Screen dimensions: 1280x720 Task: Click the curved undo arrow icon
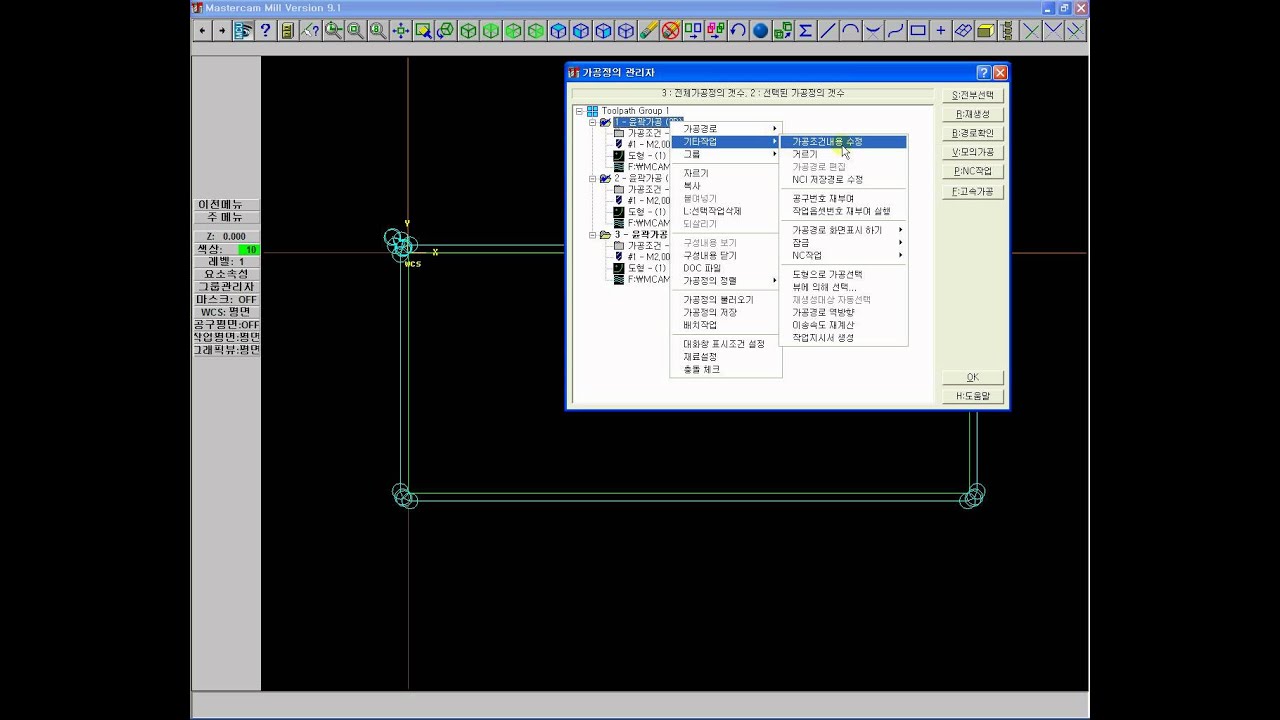(x=738, y=31)
